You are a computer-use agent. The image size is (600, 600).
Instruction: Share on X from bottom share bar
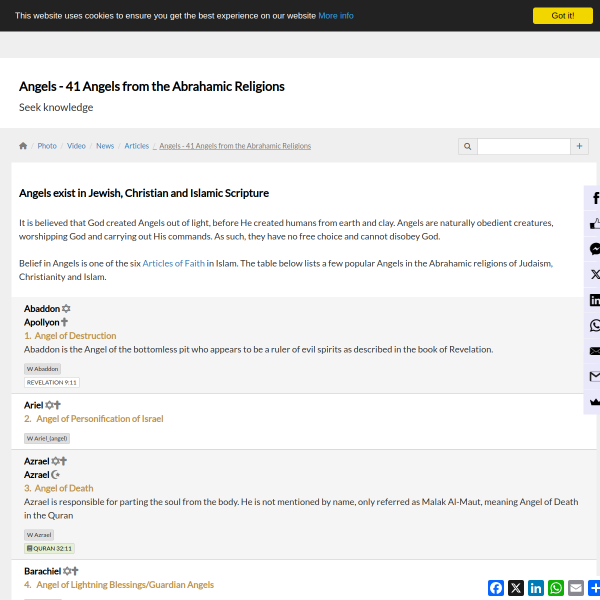pyautogui.click(x=516, y=588)
